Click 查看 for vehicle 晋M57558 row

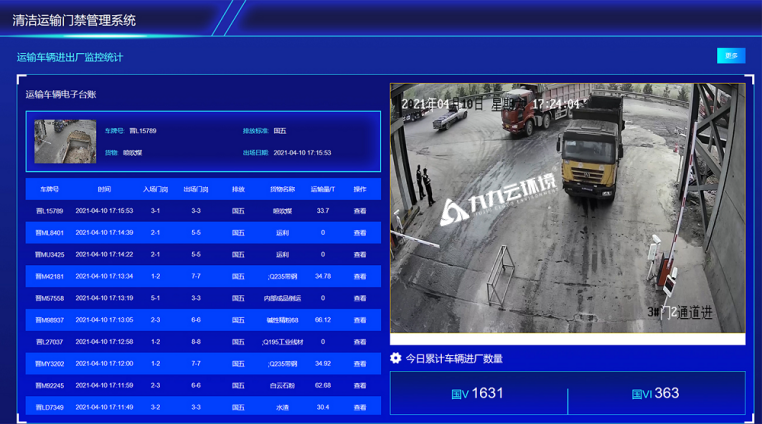[360, 298]
